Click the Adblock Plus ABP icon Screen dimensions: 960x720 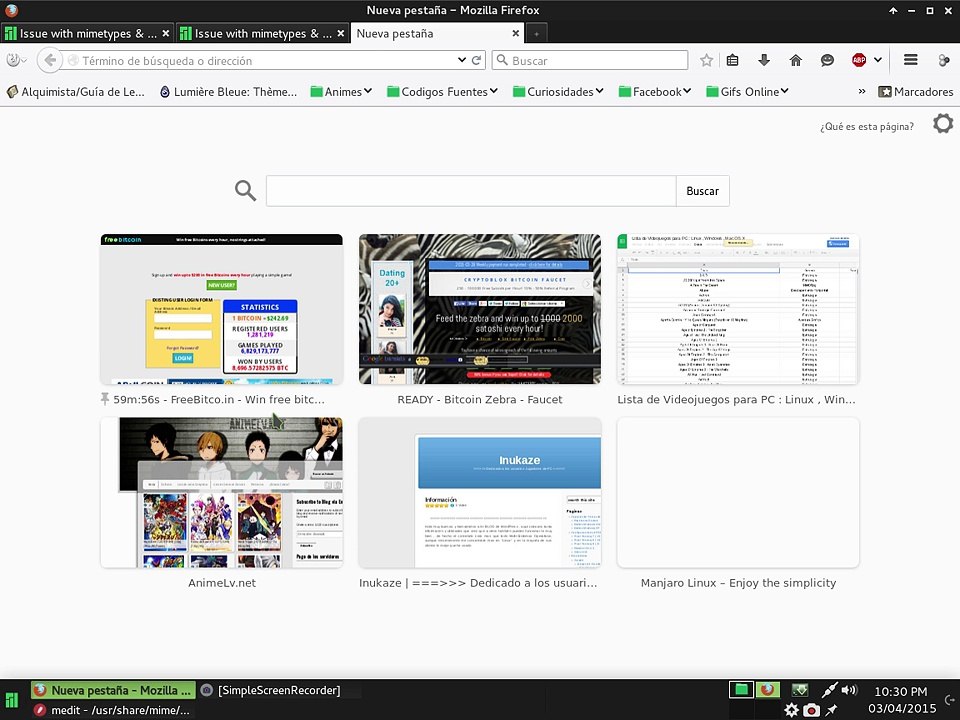coord(859,60)
